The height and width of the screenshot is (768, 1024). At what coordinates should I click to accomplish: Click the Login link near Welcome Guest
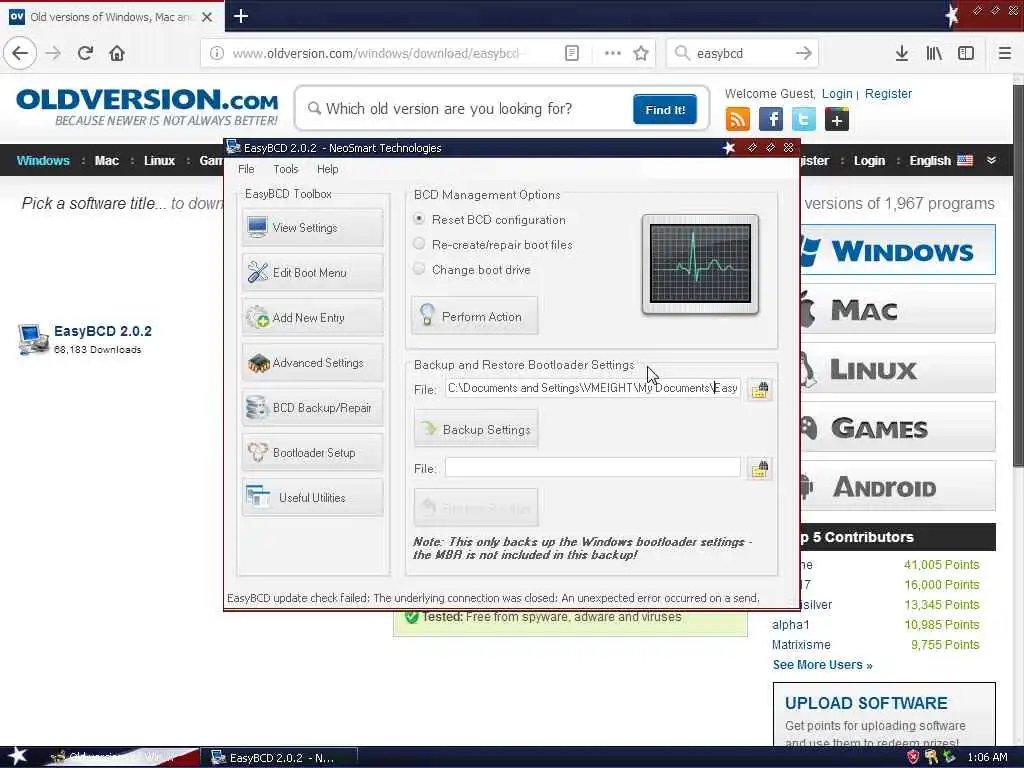pos(837,93)
